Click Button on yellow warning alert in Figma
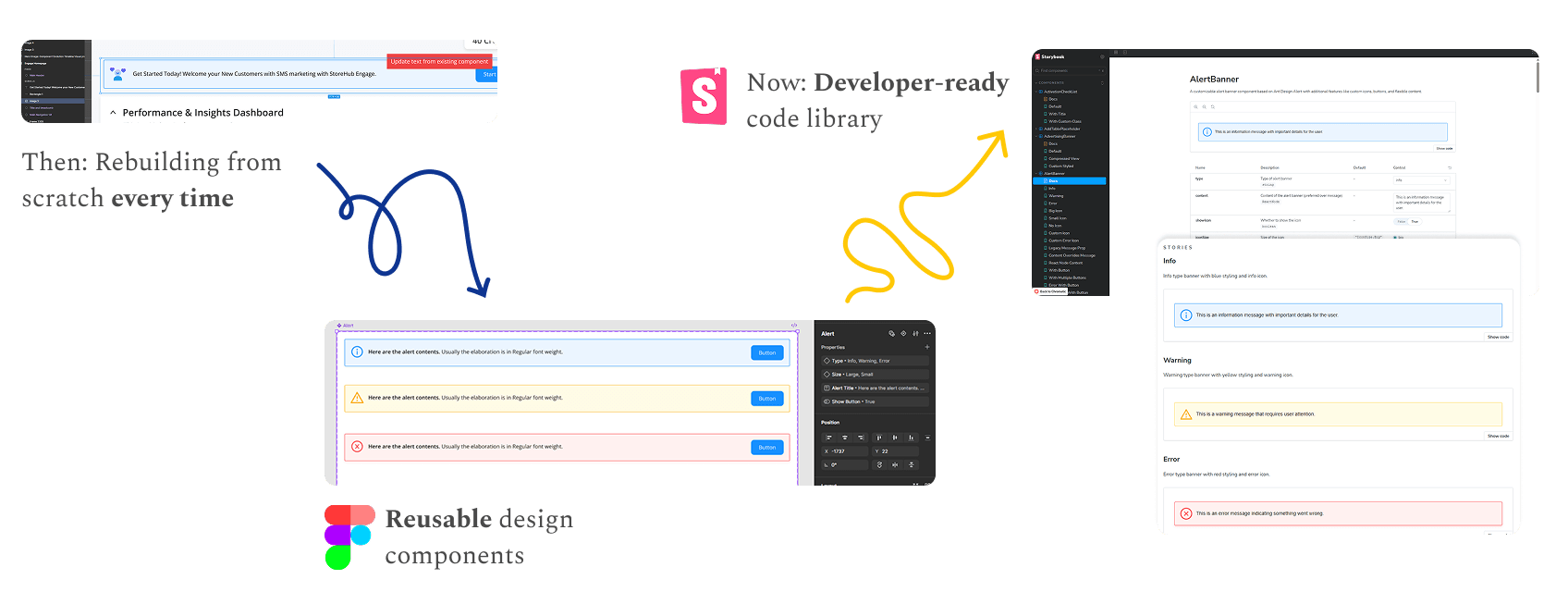 (767, 399)
